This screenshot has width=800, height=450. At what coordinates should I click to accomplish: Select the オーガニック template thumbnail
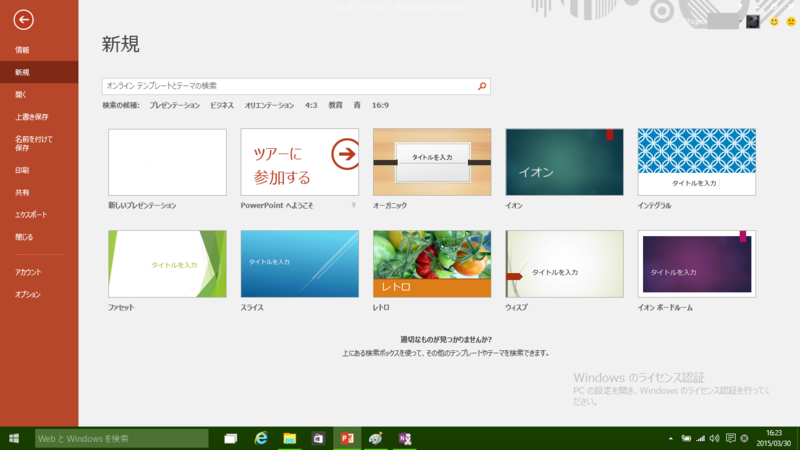432,162
